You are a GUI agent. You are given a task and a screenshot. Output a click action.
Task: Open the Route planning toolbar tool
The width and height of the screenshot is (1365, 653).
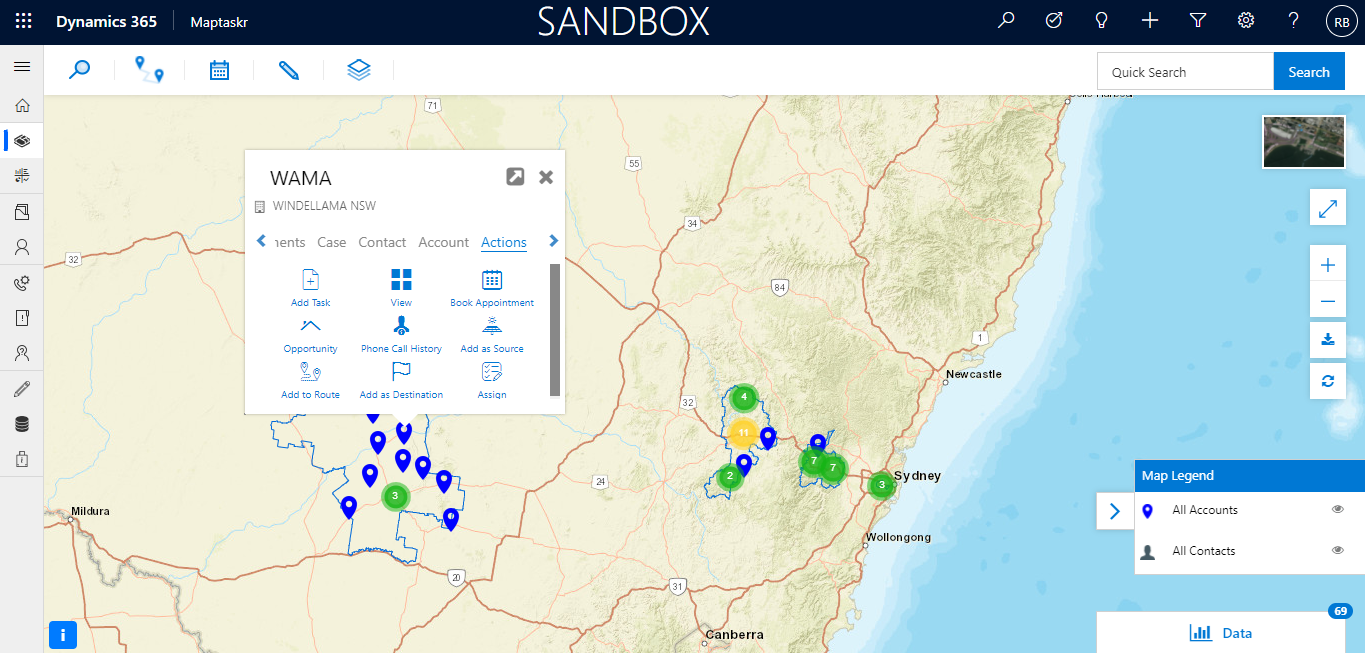click(x=150, y=69)
